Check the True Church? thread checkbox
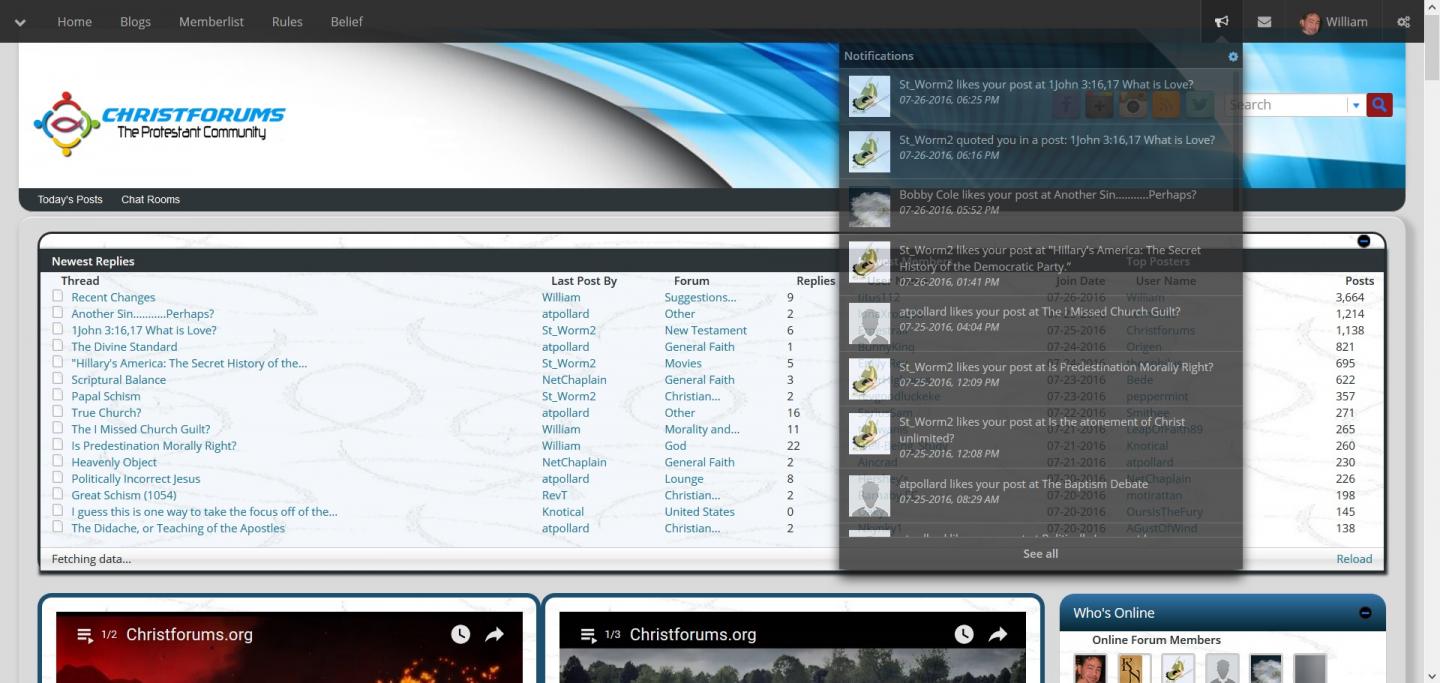The width and height of the screenshot is (1440, 683). (x=58, y=411)
